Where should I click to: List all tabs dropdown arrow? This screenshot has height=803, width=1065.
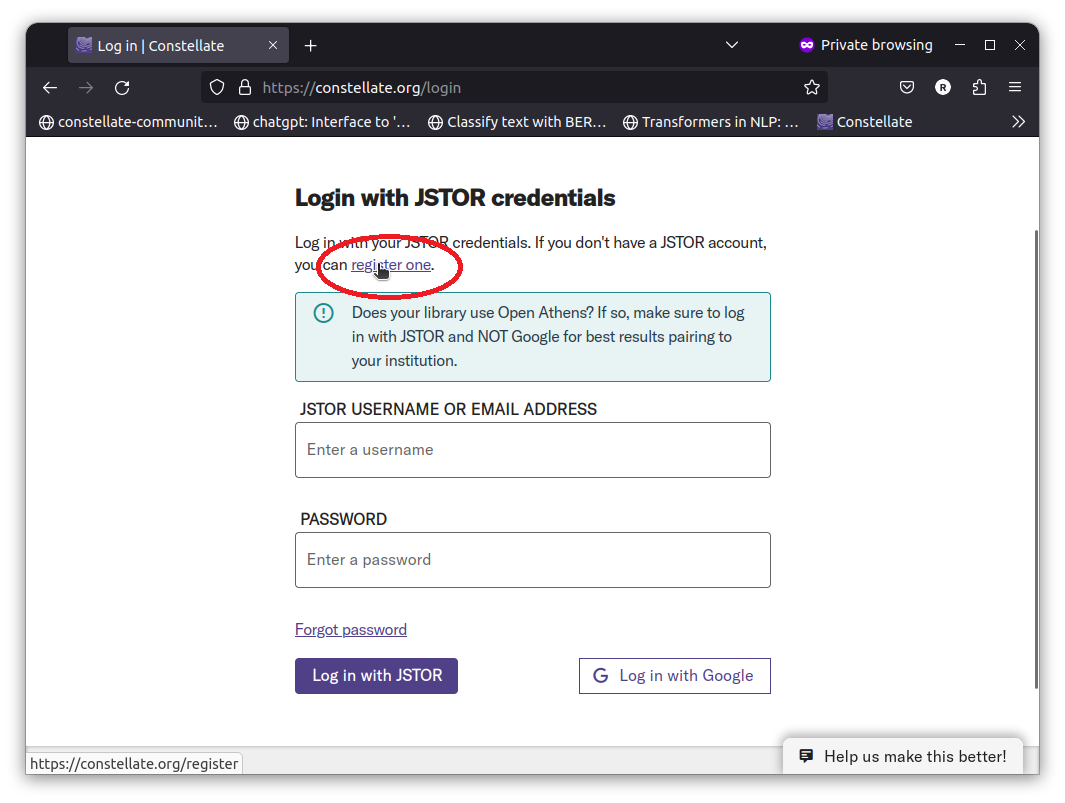pyautogui.click(x=732, y=45)
